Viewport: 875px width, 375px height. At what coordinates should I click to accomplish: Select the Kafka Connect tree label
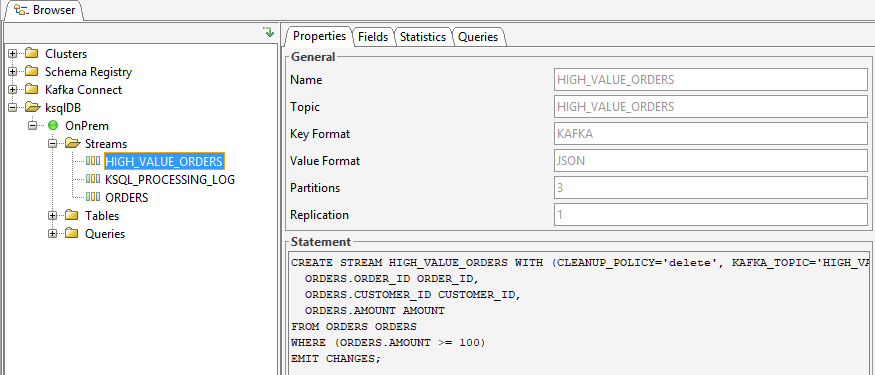tap(83, 89)
